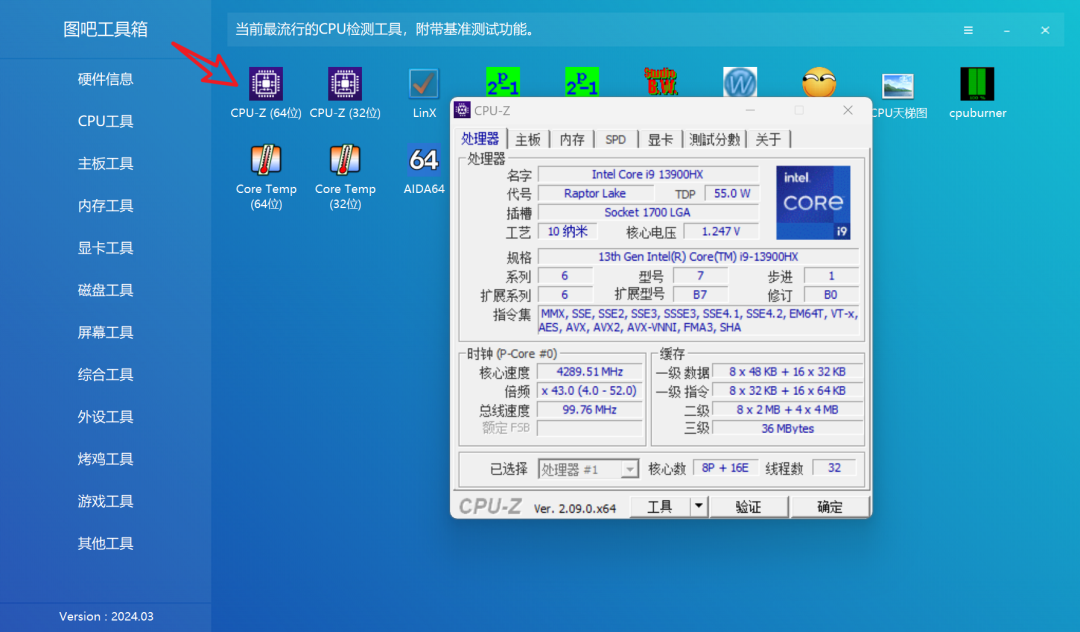Open 其他工具 sidebar category
Screen dimensions: 1080x632
[105, 544]
